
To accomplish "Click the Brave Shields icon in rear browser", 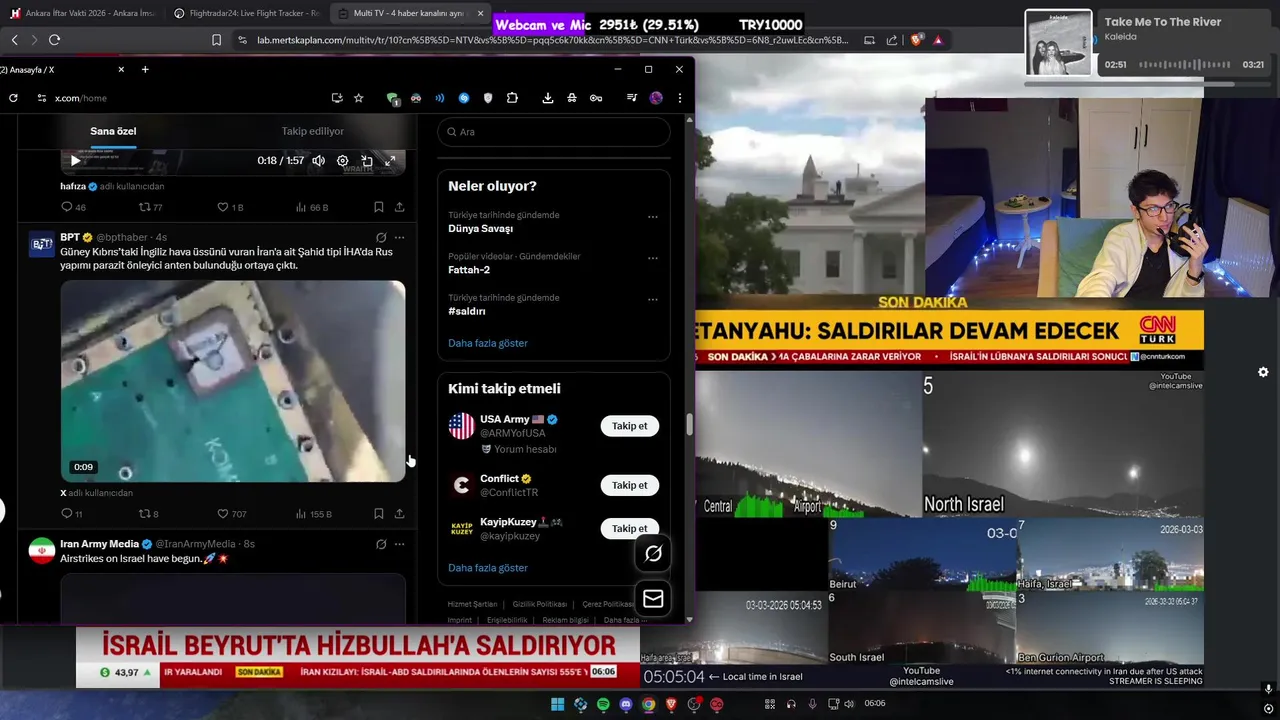I will coord(916,40).
